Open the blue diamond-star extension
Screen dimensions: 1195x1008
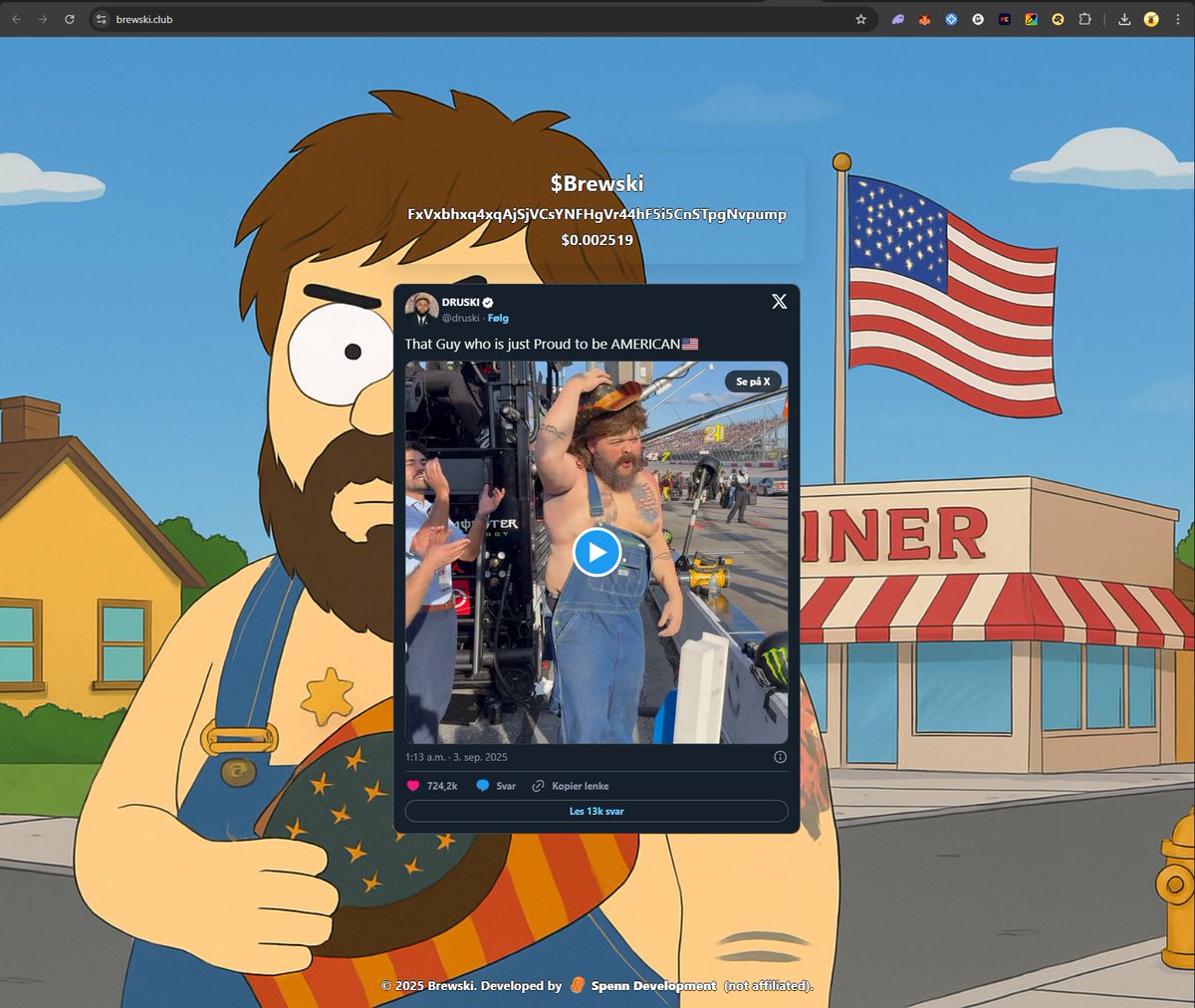[x=951, y=19]
